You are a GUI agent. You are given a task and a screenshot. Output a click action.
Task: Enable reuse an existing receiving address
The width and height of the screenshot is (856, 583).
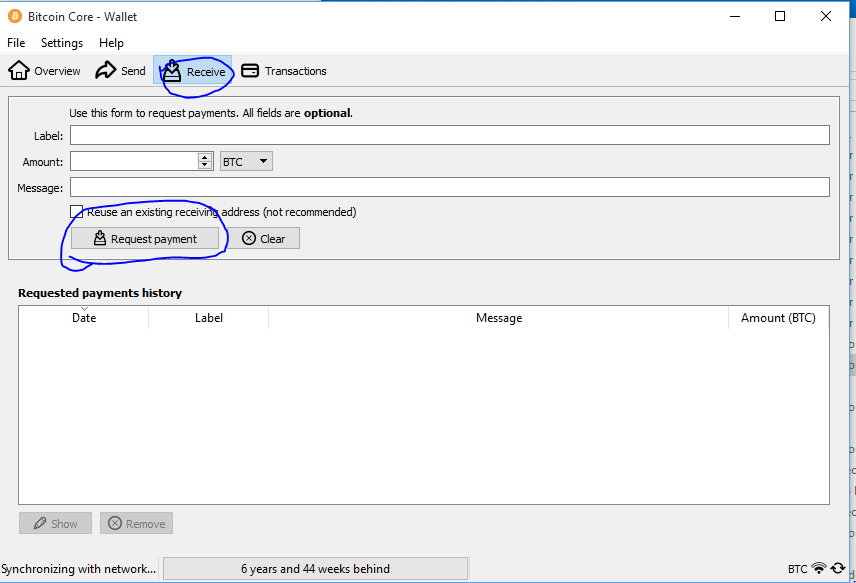pos(77,212)
